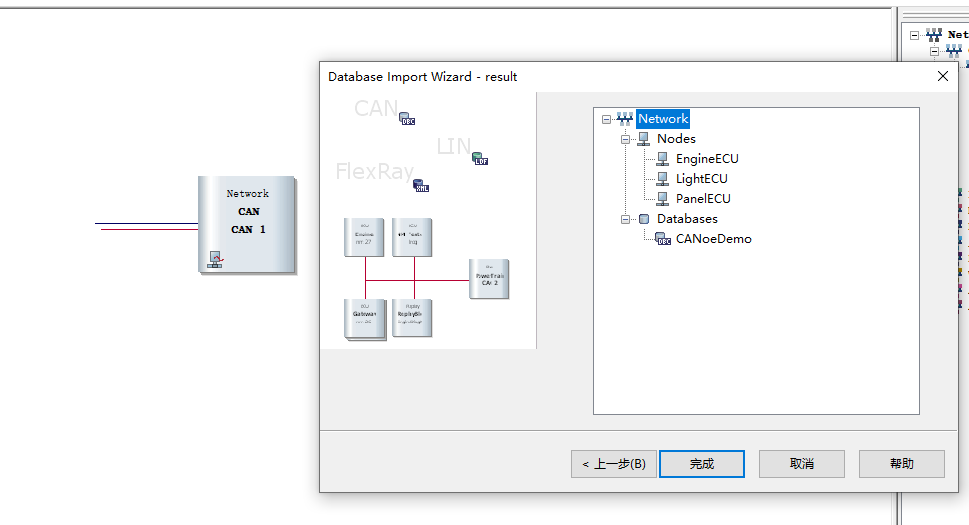Go back with 上一步(B) button
The width and height of the screenshot is (969, 525).
tap(614, 464)
